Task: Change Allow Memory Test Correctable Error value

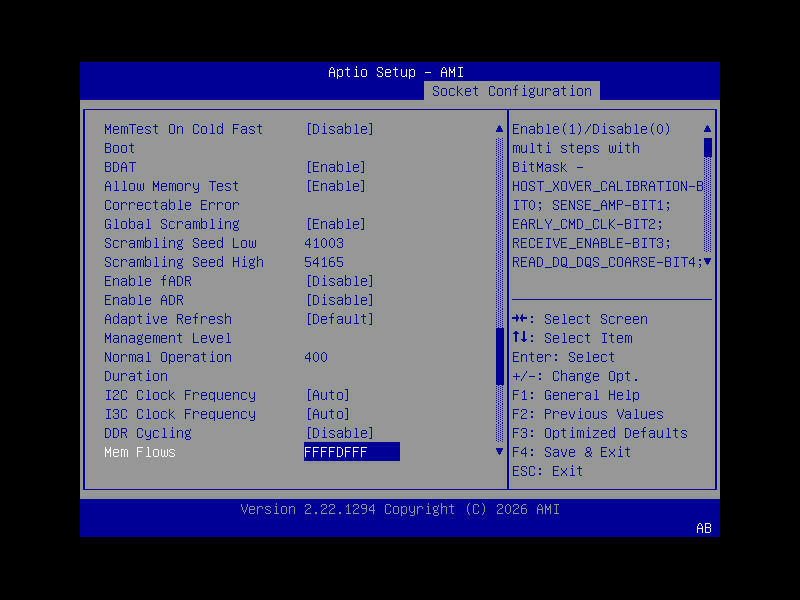Action: tap(335, 186)
